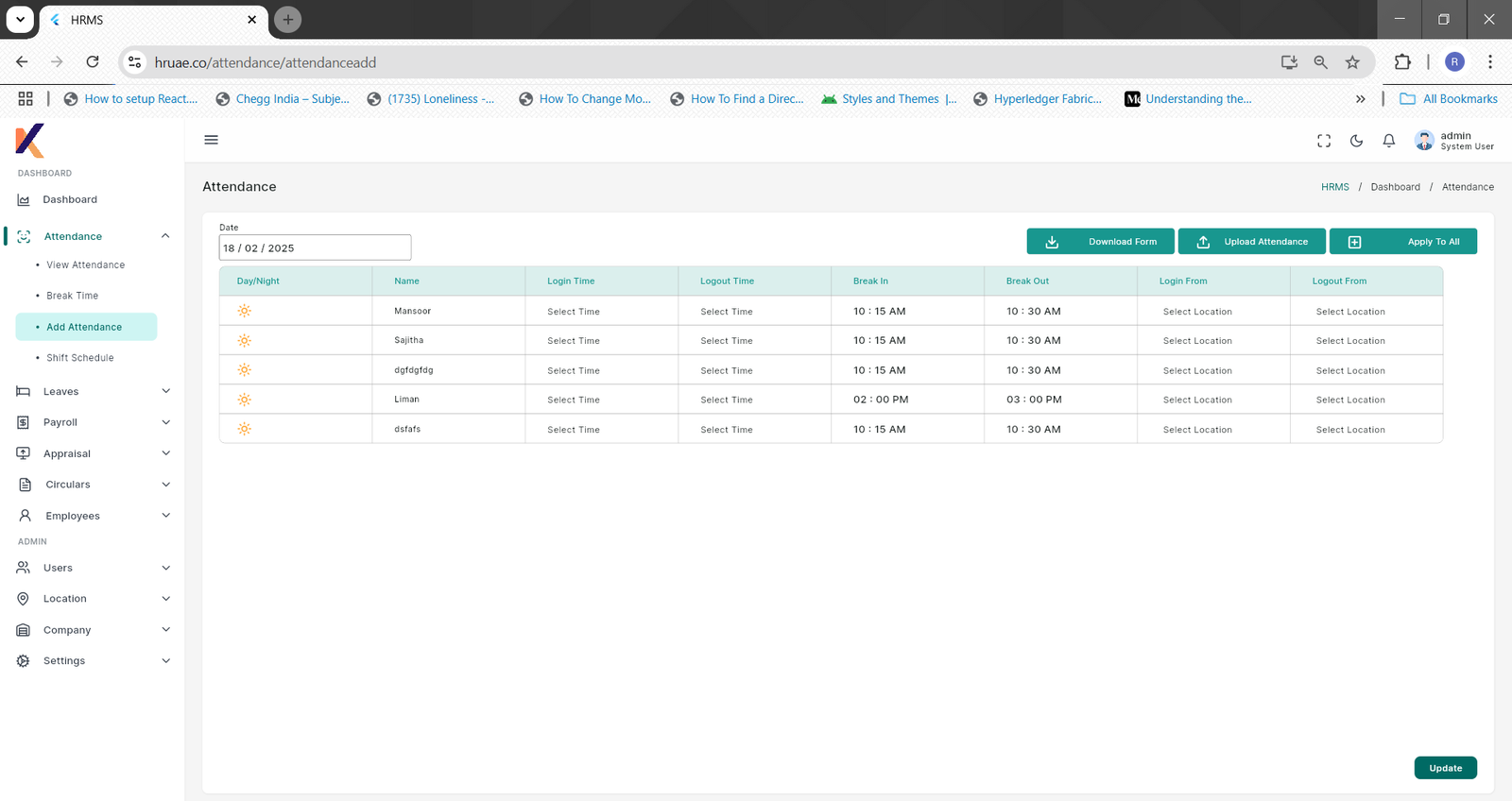Switch to dark mode moon icon
1512x801 pixels.
click(1356, 141)
